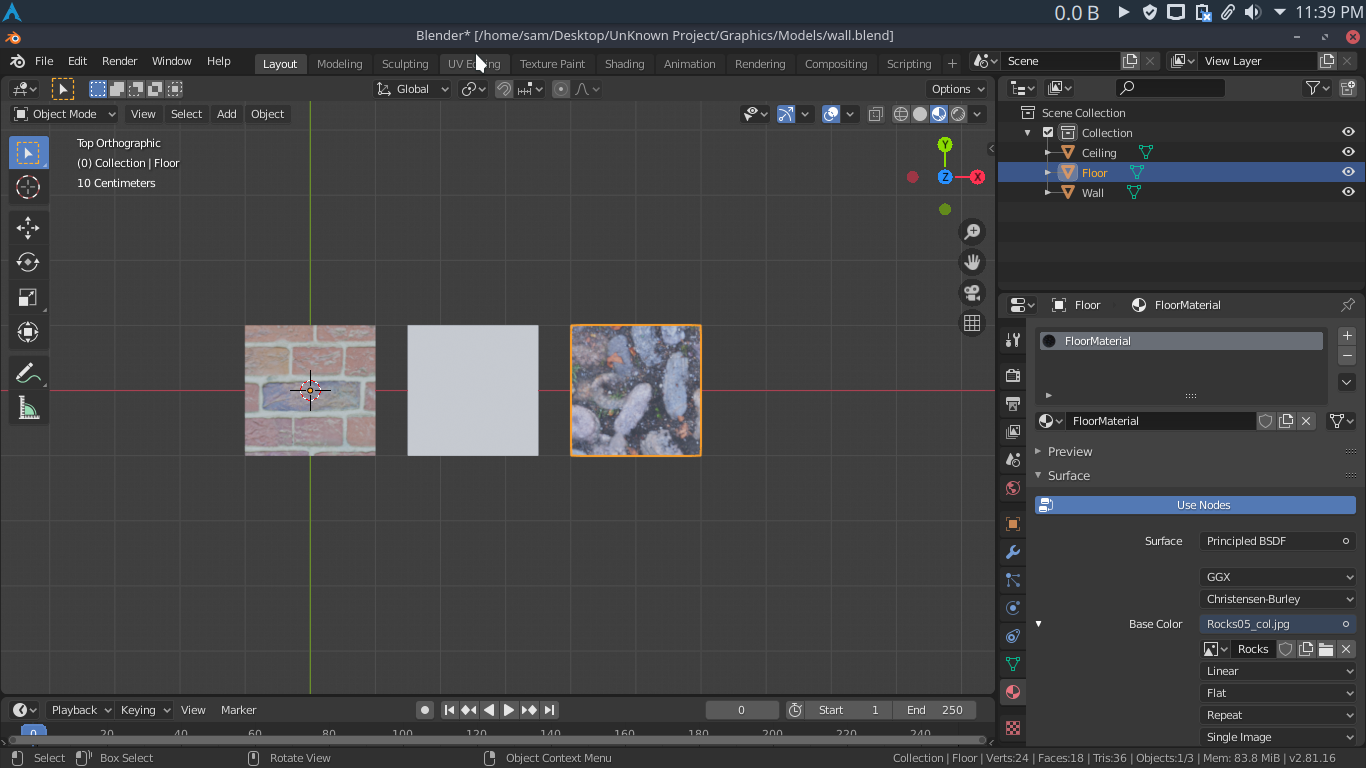The height and width of the screenshot is (768, 1366).
Task: Switch to the Shading workspace tab
Action: (624, 64)
